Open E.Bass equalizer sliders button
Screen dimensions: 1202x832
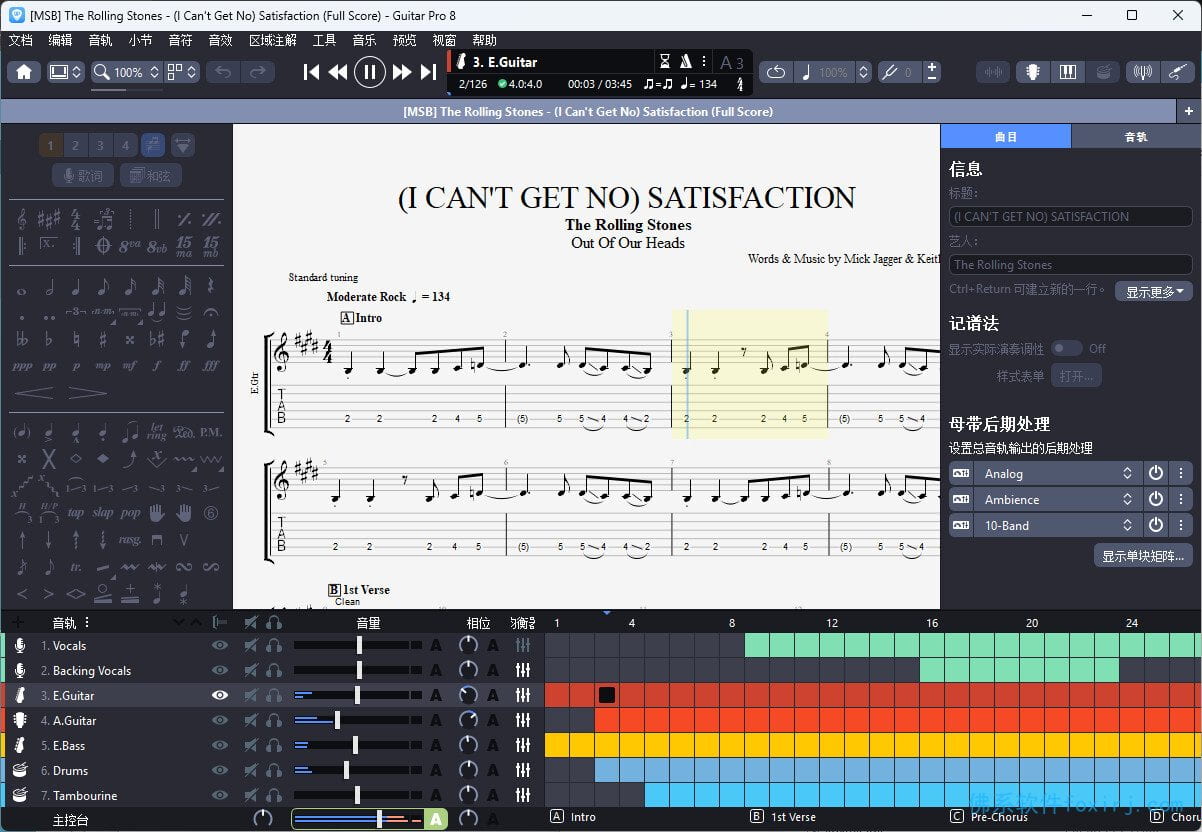coord(523,746)
